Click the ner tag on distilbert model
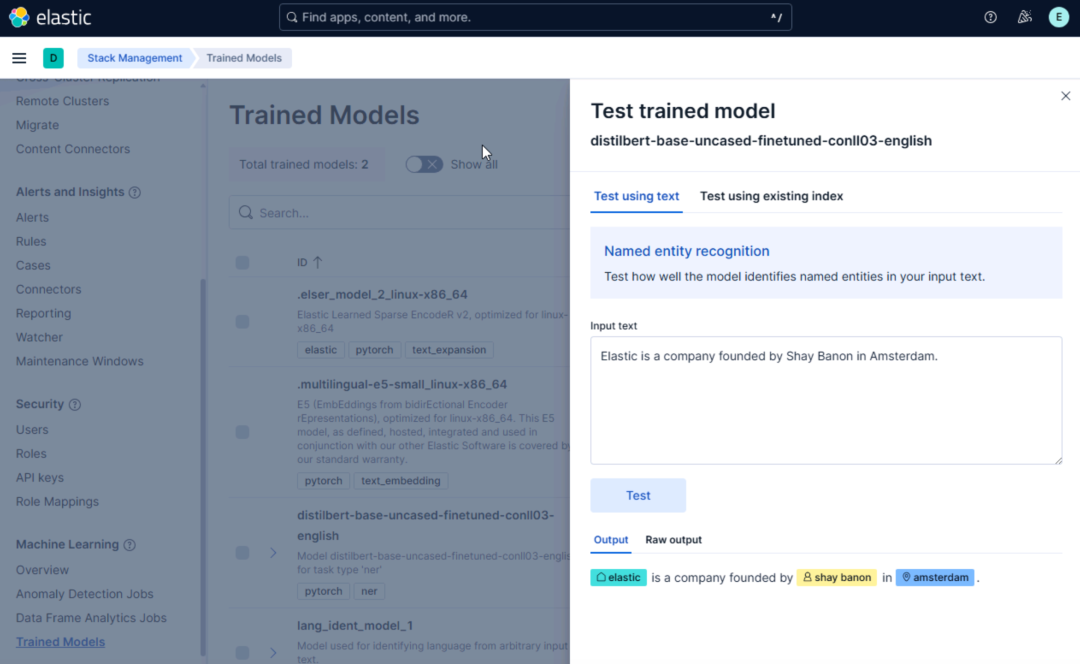 click(369, 591)
